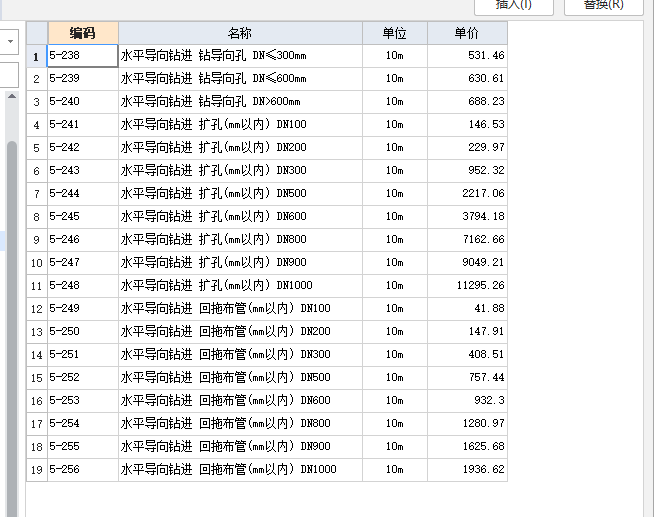Image resolution: width=654 pixels, height=517 pixels.
Task: Click the blank top-left table corner cell
Action: (37, 33)
